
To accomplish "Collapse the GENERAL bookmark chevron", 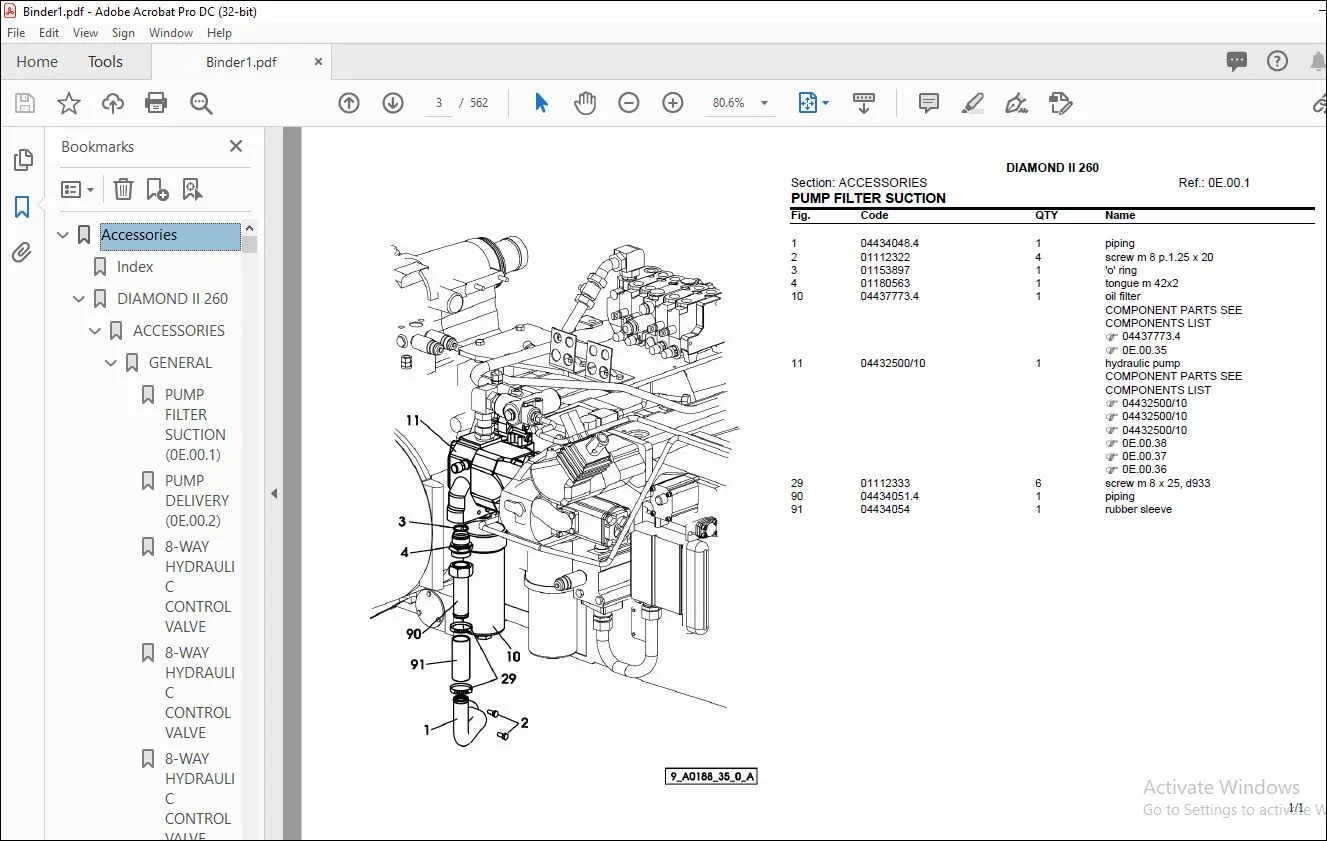I will [x=112, y=363].
